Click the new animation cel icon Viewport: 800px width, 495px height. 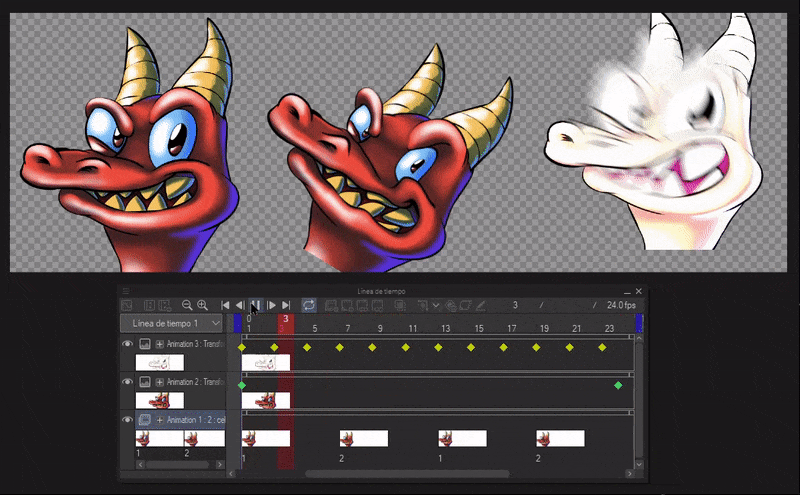(164, 305)
